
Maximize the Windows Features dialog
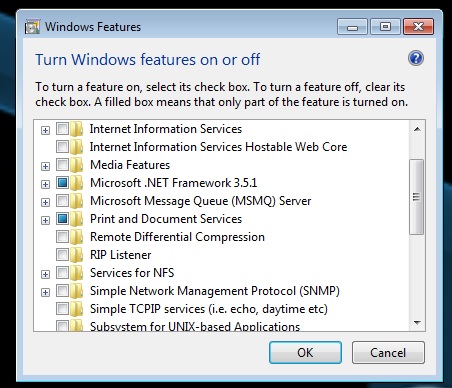(385, 27)
